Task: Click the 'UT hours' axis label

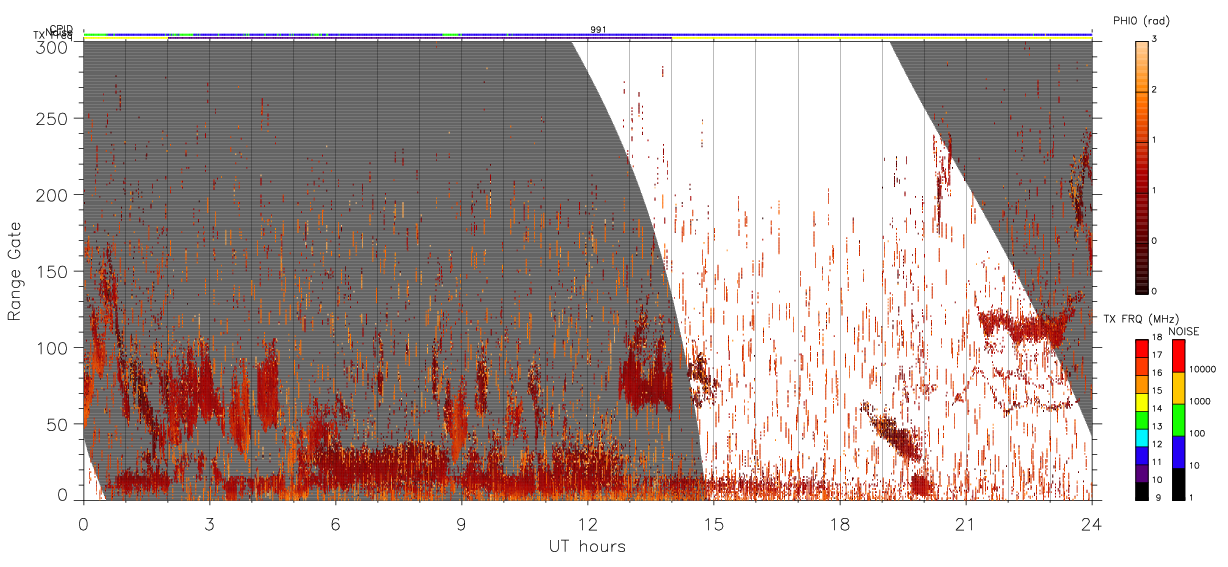Action: [587, 546]
